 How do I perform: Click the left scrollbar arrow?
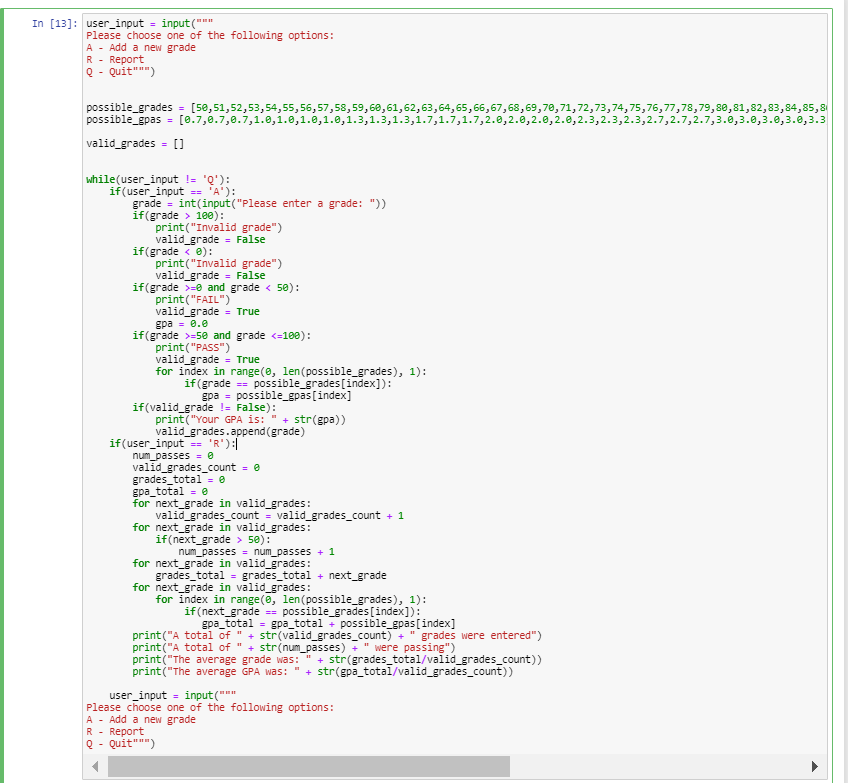tap(95, 766)
